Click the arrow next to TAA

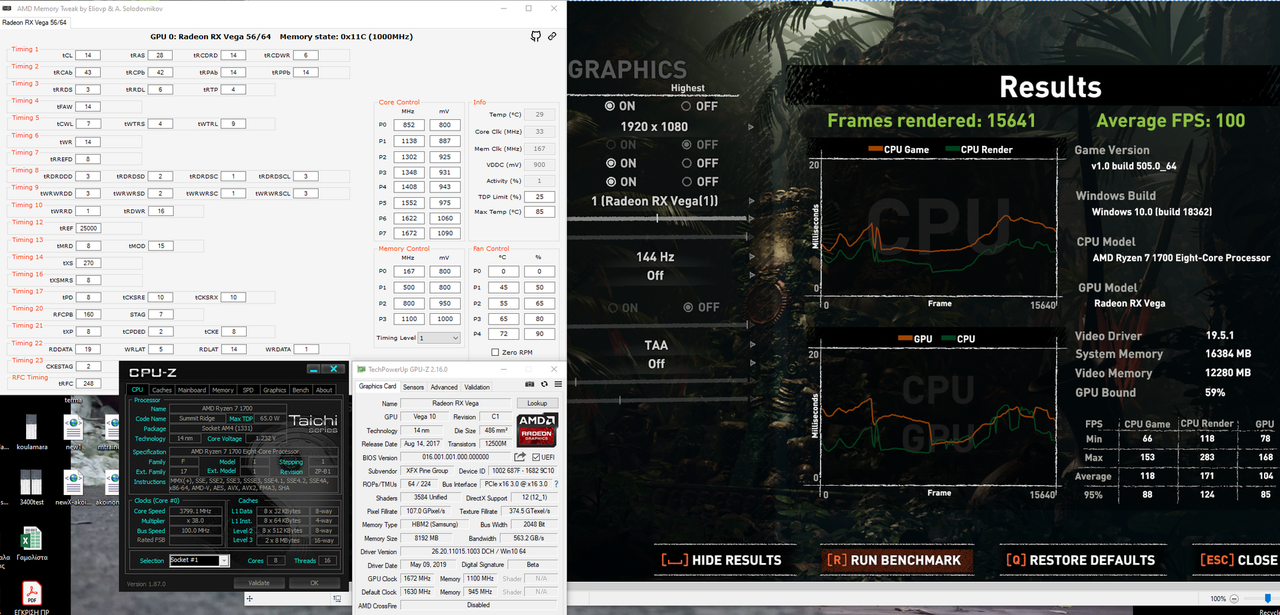click(751, 345)
